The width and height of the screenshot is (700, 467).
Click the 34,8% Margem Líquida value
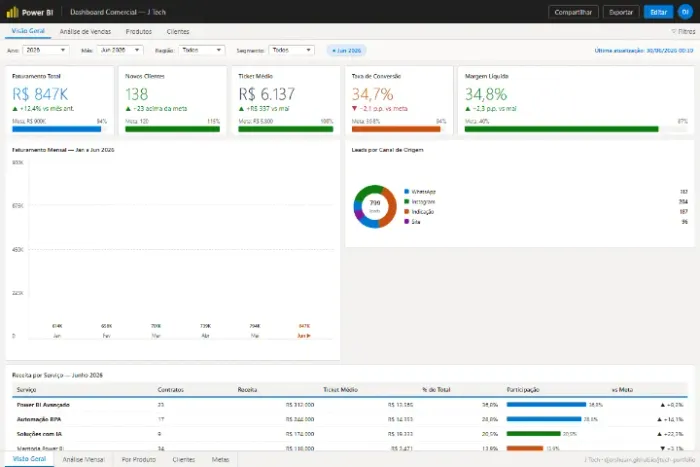click(x=486, y=94)
